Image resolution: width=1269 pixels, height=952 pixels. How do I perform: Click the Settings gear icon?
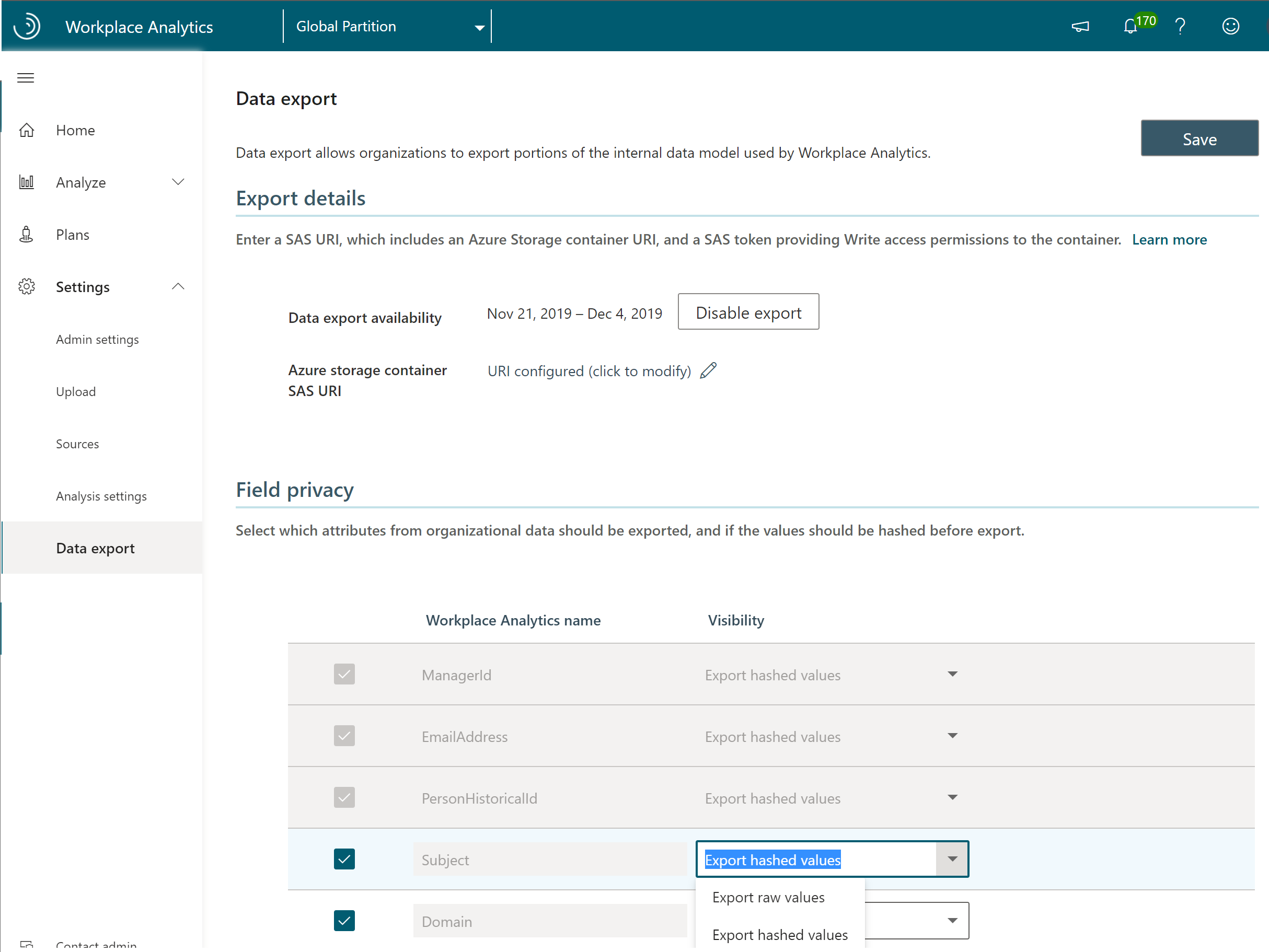(27, 286)
